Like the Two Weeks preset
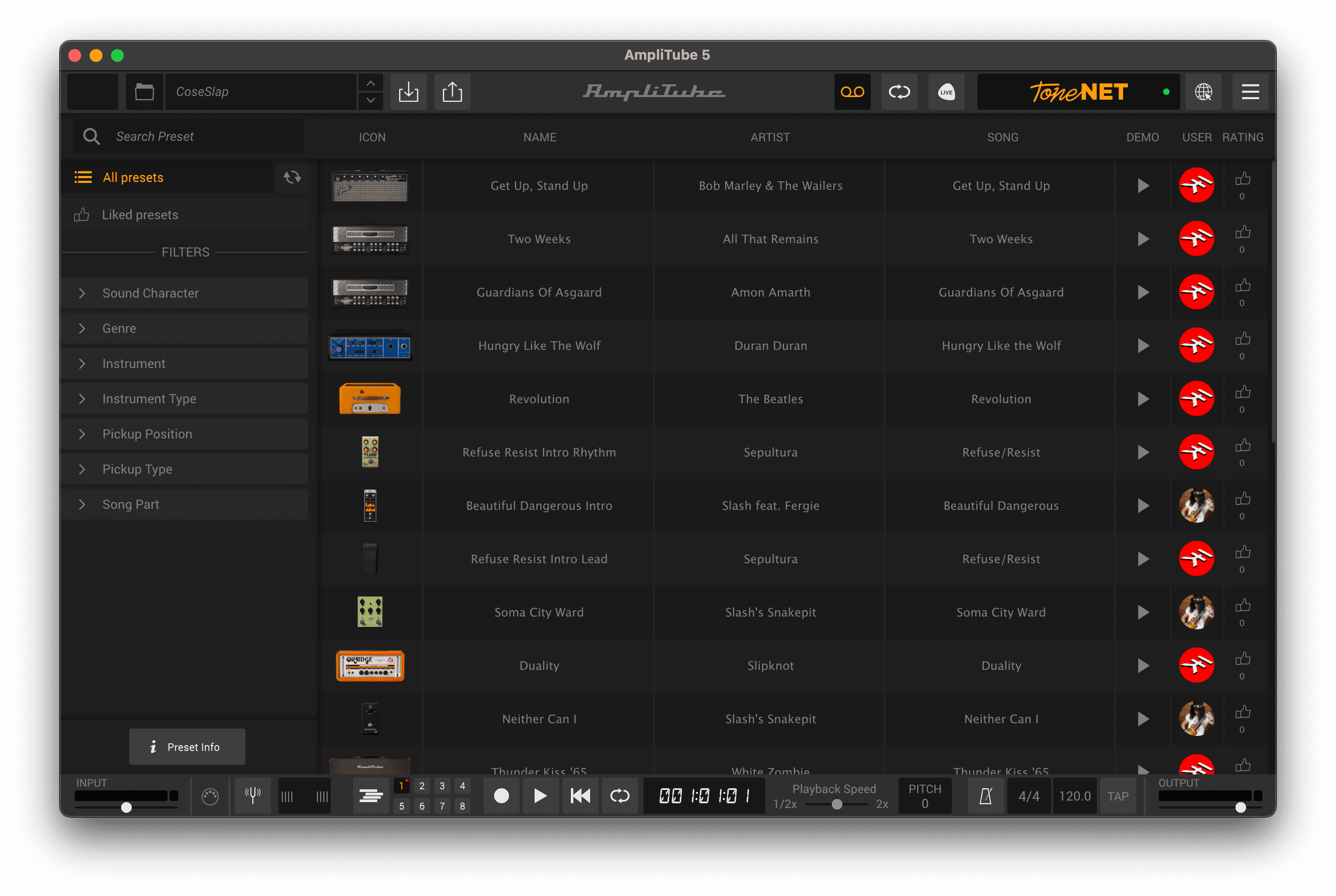Image resolution: width=1336 pixels, height=896 pixels. click(x=1242, y=232)
